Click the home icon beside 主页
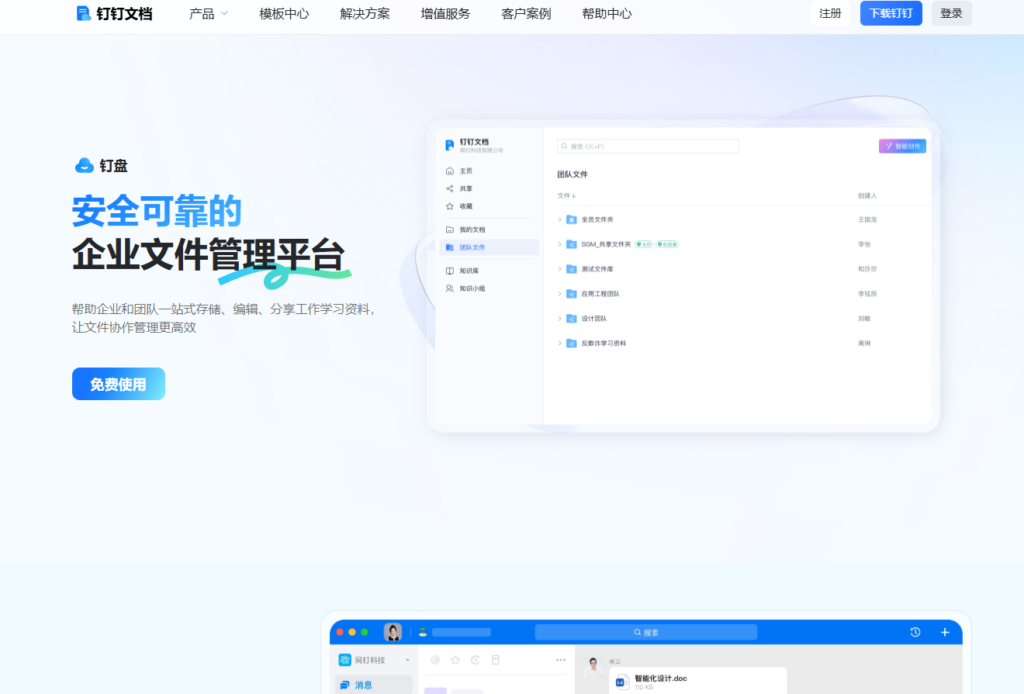 tap(449, 171)
